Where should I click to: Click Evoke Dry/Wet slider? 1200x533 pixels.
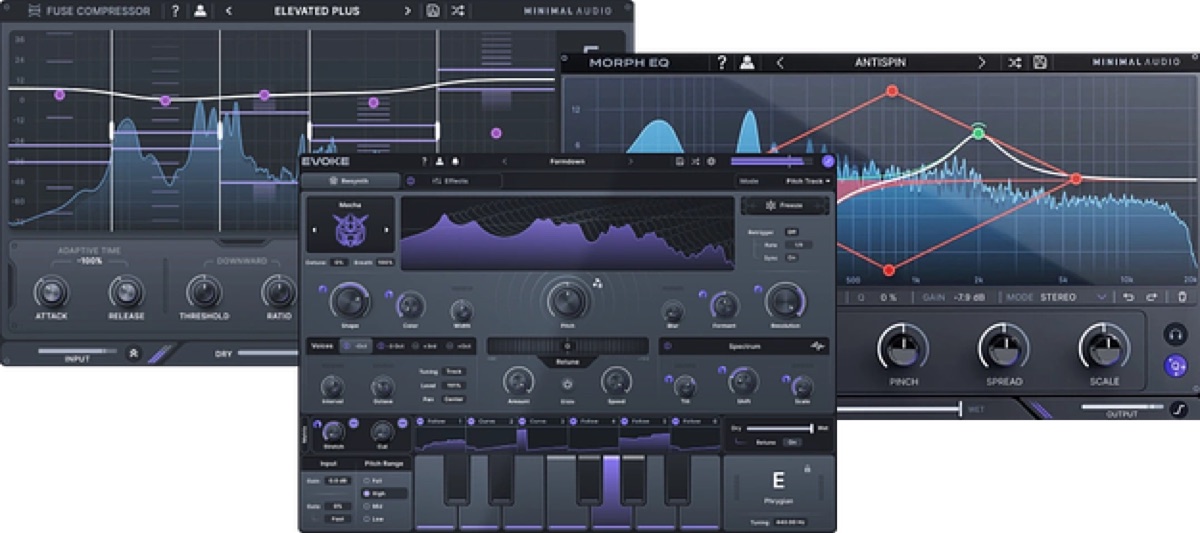781,428
